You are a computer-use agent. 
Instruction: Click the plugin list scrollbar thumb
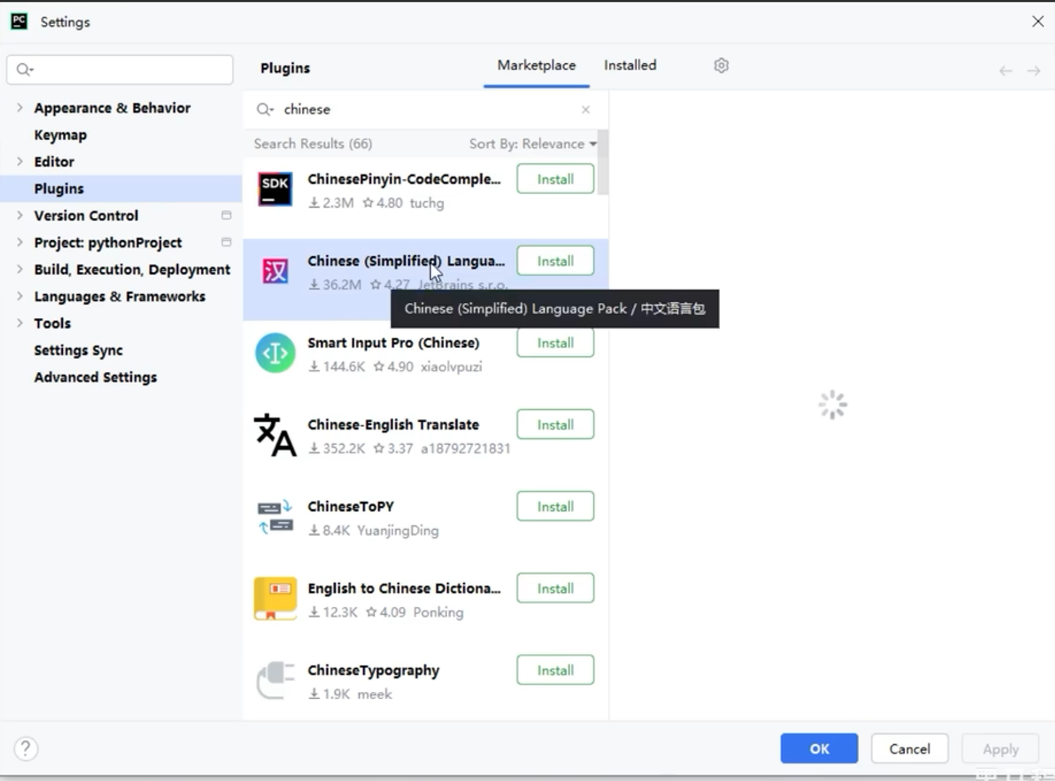point(603,163)
